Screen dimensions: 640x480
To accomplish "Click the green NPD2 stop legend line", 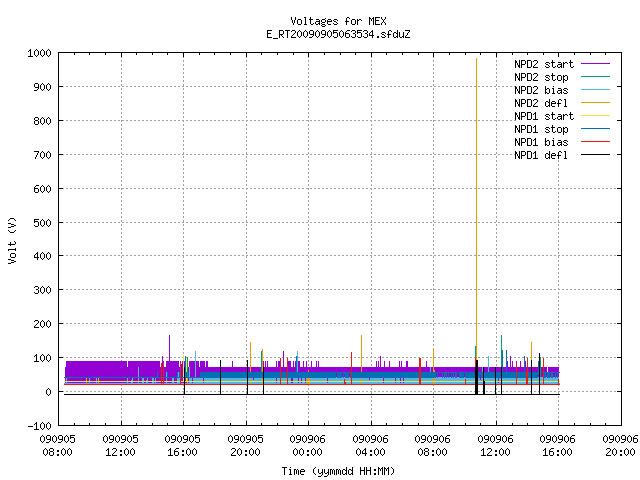I will pos(595,76).
